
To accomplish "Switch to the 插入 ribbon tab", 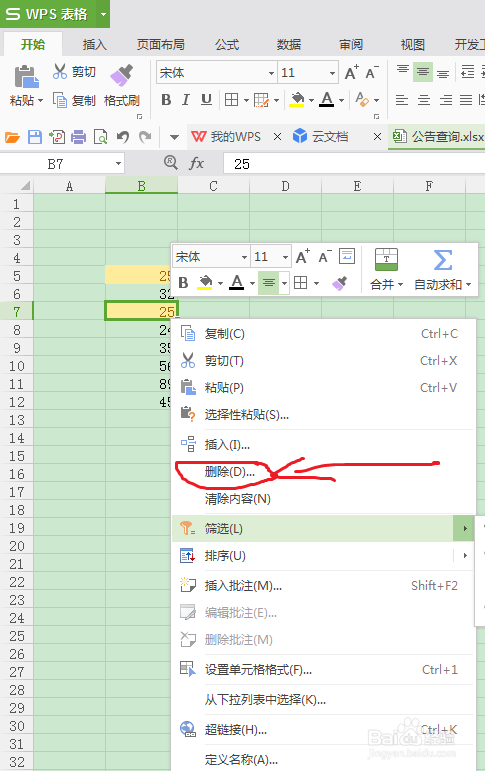I will click(x=94, y=45).
